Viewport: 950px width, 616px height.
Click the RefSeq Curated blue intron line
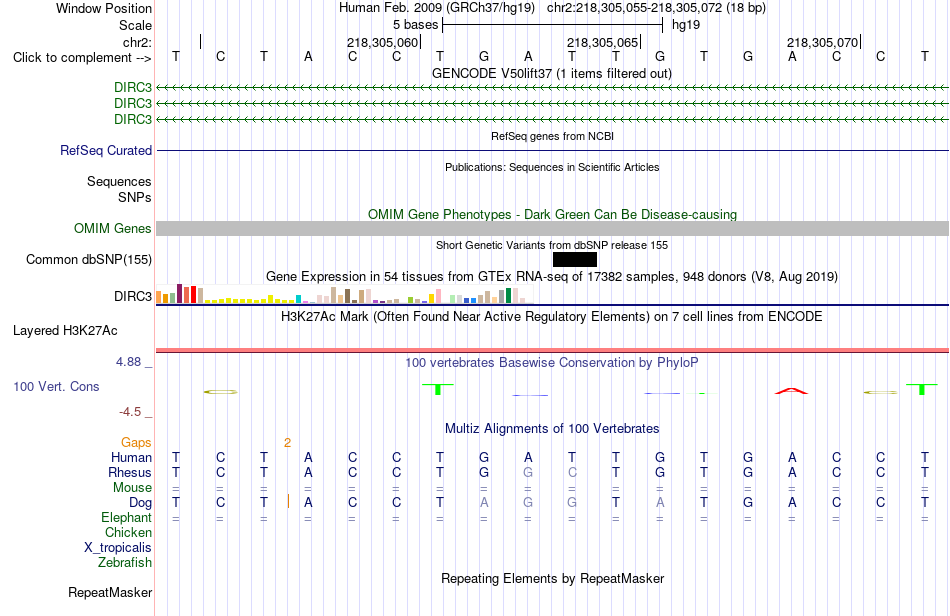[552, 150]
